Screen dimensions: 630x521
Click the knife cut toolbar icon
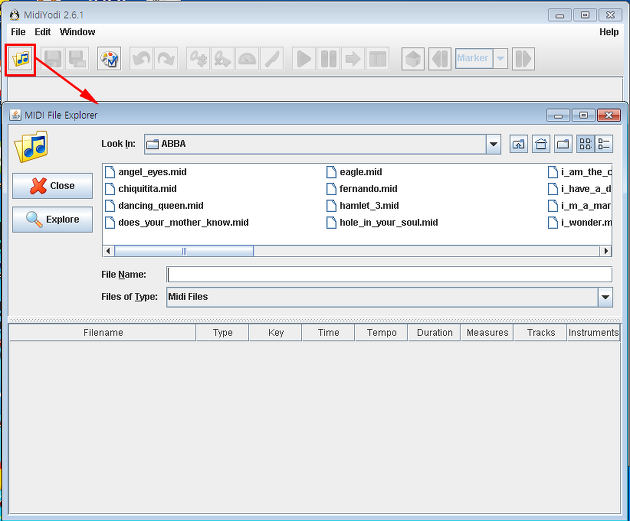(x=272, y=59)
